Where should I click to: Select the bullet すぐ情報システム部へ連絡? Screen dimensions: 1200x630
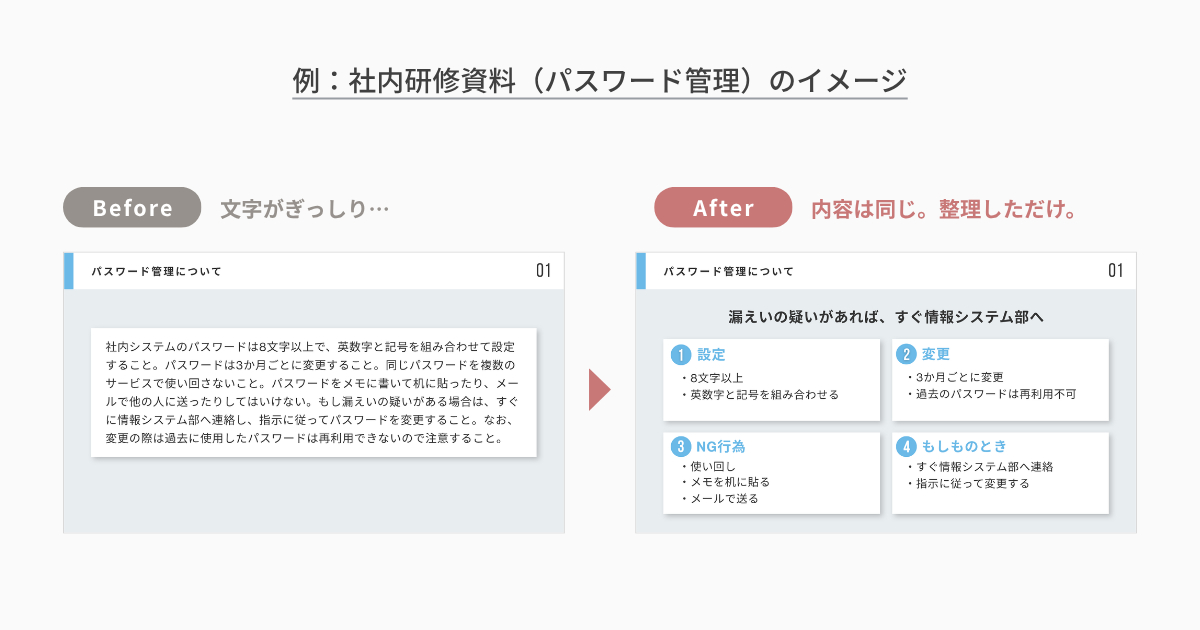pyautogui.click(x=979, y=466)
